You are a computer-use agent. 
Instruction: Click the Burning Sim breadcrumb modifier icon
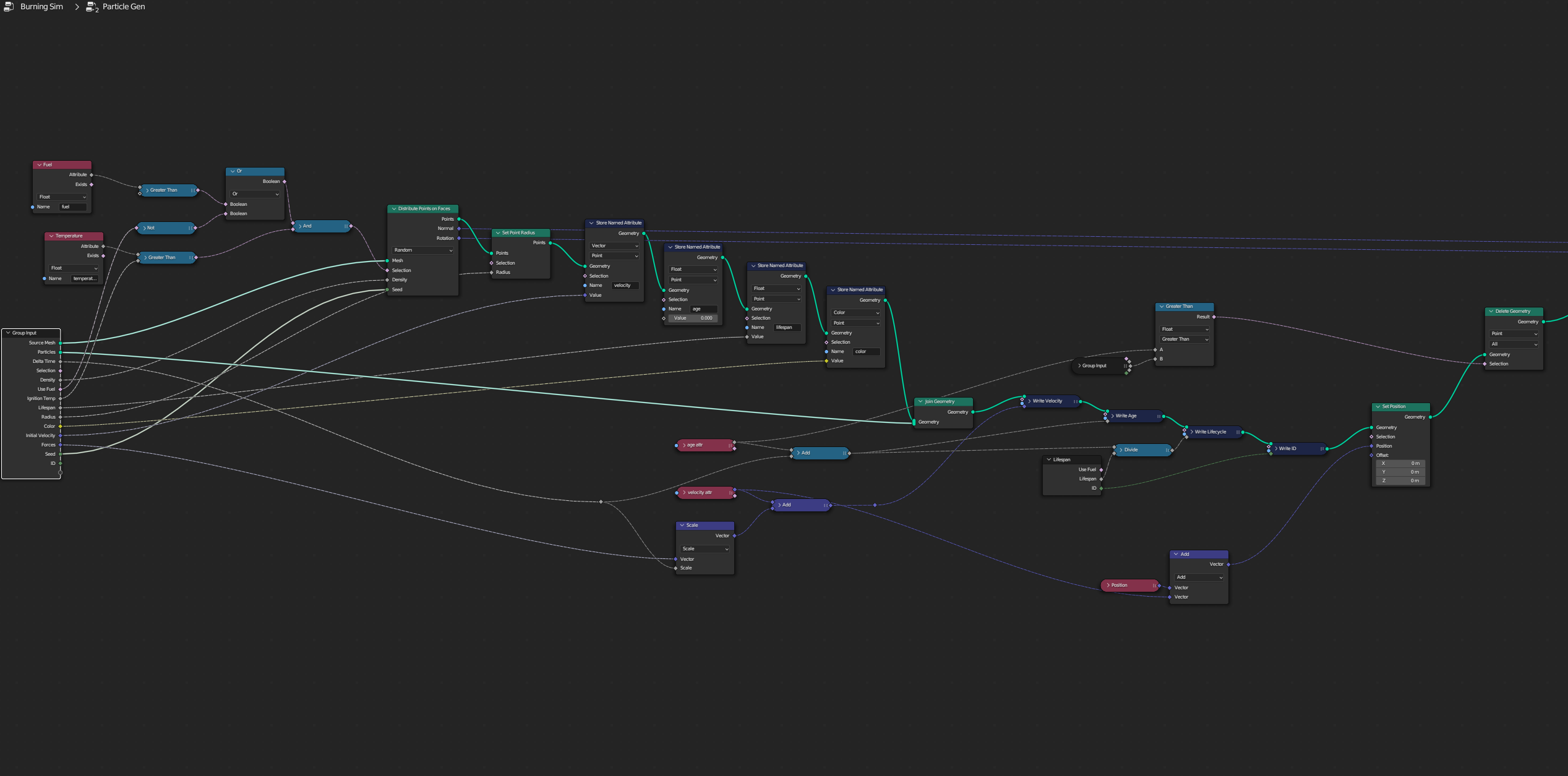[9, 7]
